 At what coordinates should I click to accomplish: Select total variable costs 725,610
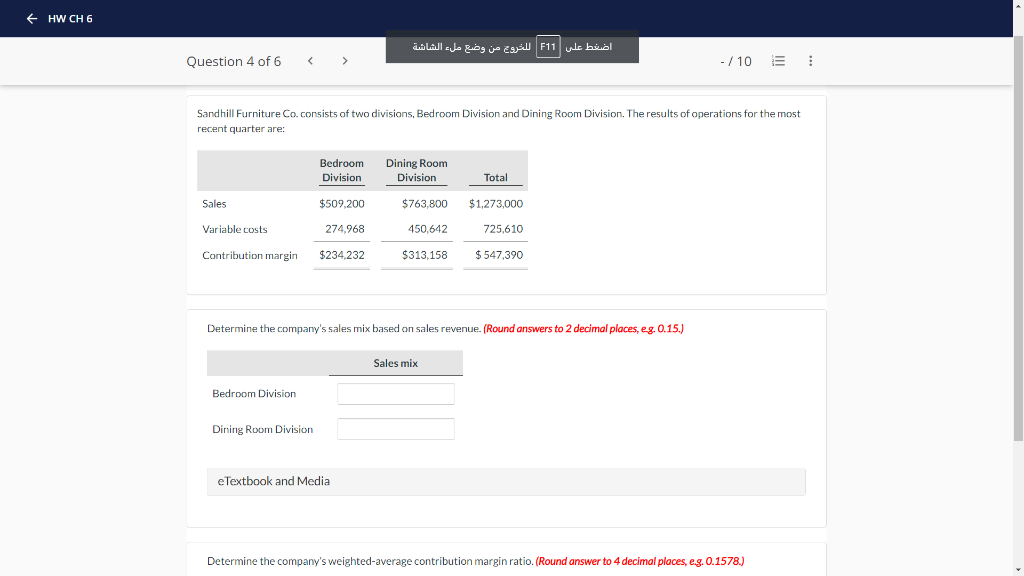[x=503, y=229]
